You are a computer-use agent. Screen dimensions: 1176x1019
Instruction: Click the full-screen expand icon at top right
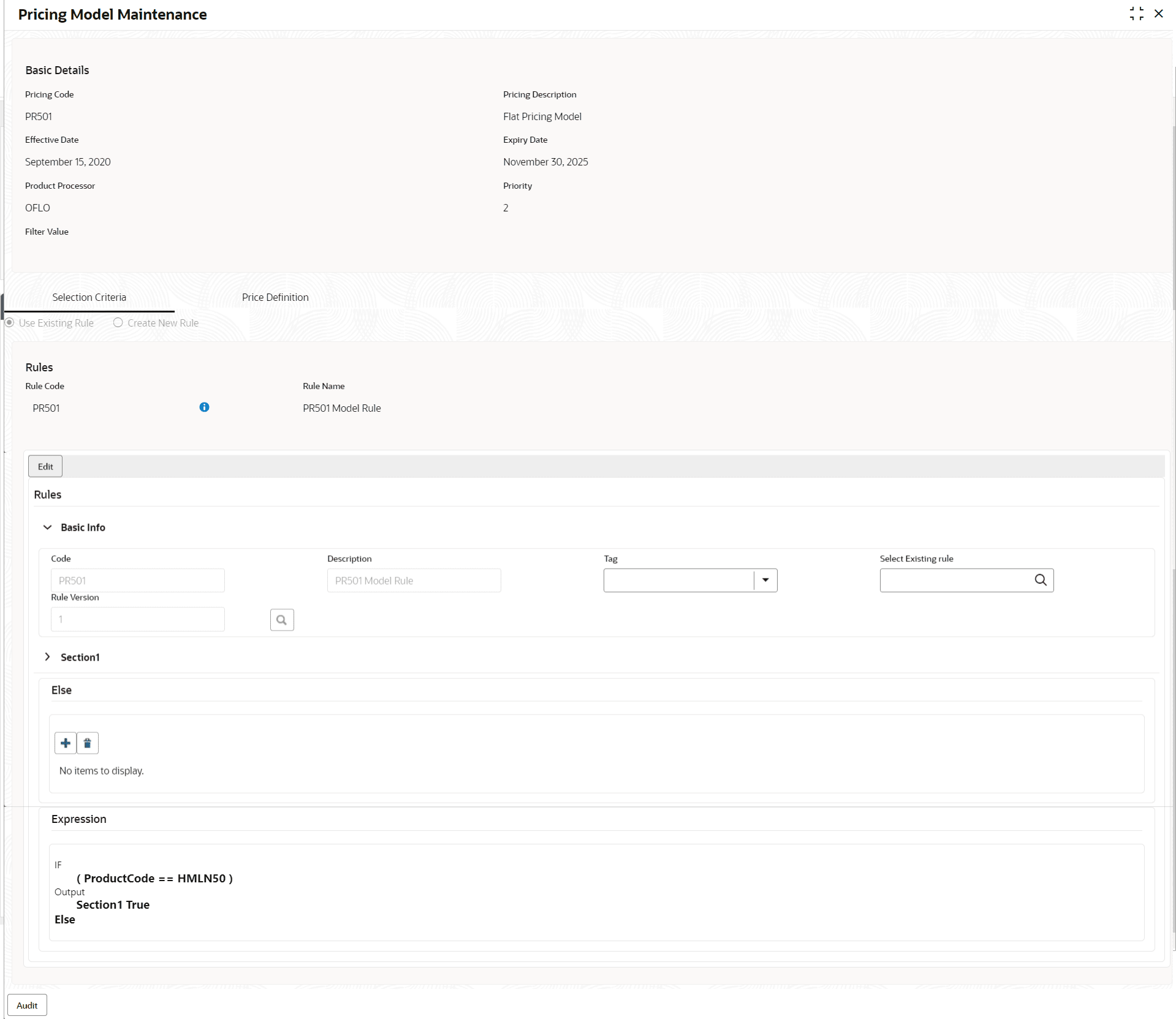point(1136,13)
